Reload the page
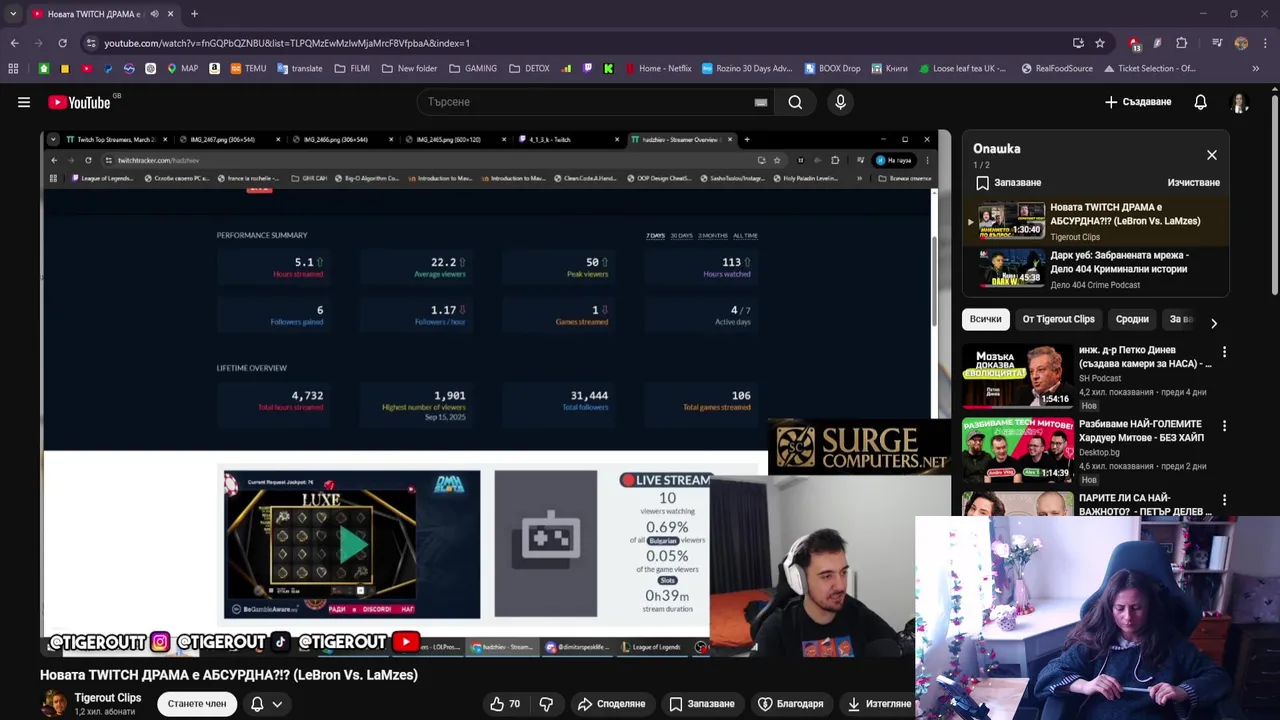The width and height of the screenshot is (1280, 720). (62, 43)
